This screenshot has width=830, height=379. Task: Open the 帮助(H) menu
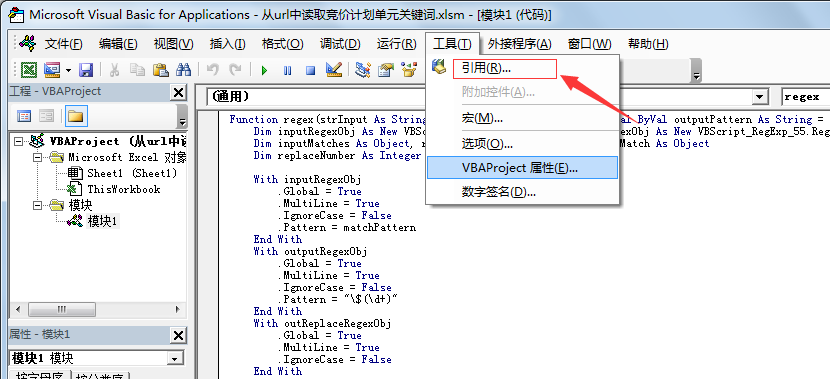click(648, 44)
